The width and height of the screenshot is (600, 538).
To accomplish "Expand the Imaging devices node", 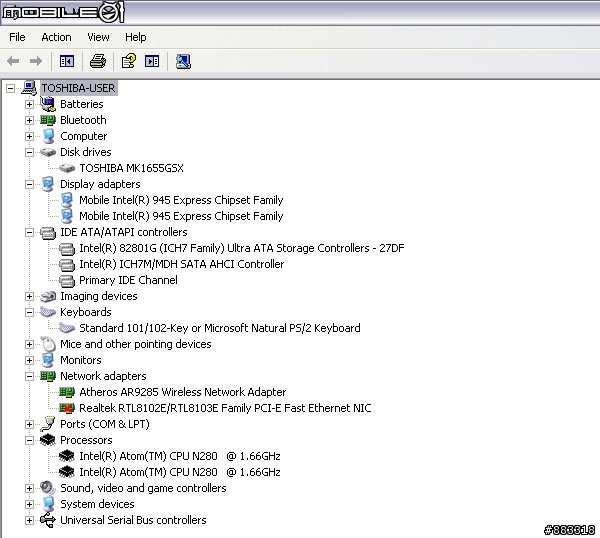I will (x=29, y=296).
